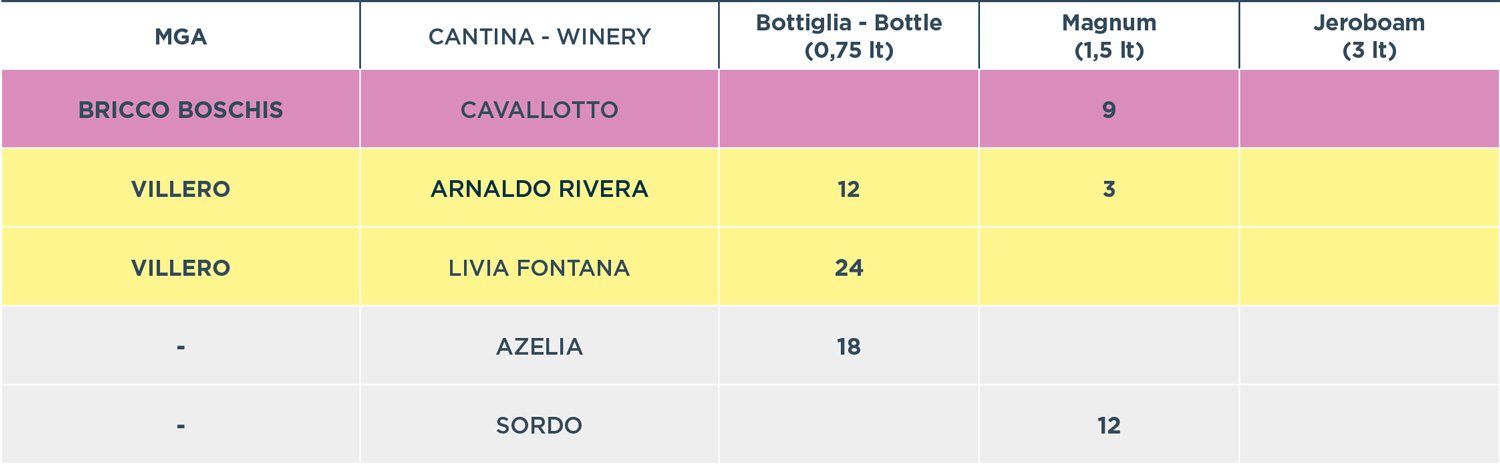Screen dimensions: 1500x464
Task: Select the Bottiglia - Bottle (0,75 lt) header
Action: (x=849, y=37)
